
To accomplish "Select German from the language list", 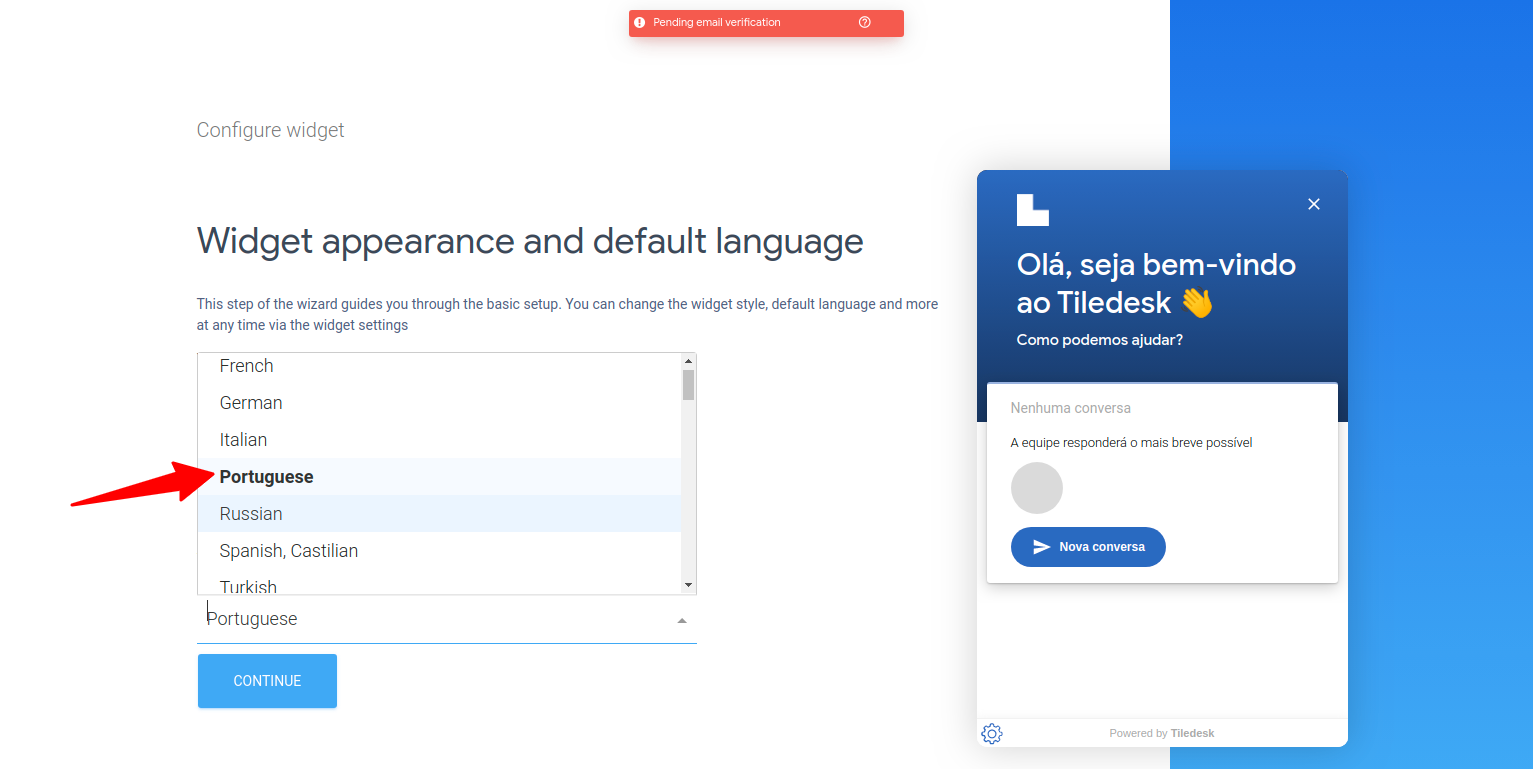I will 439,403.
